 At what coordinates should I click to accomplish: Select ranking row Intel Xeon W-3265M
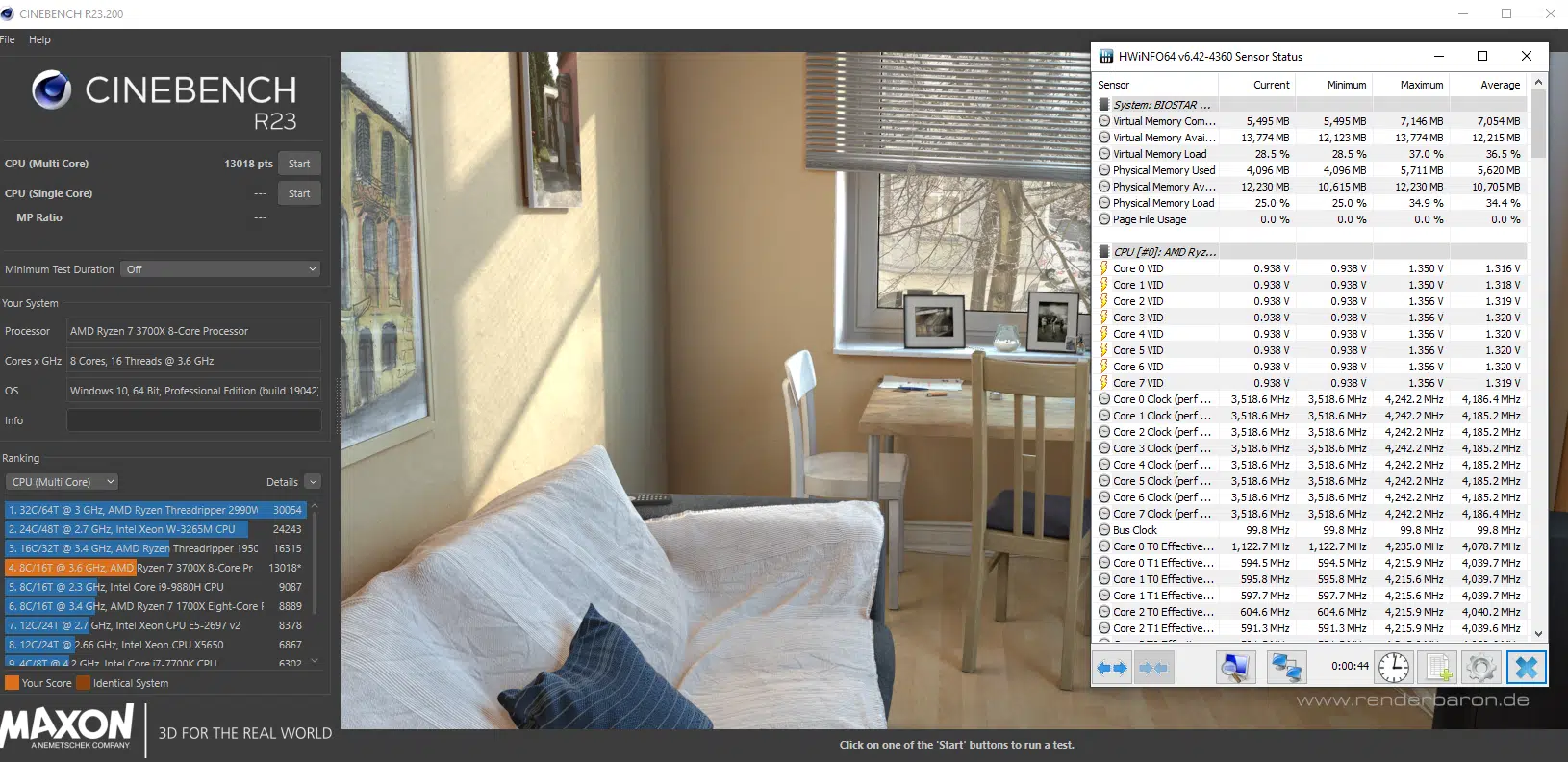click(x=156, y=529)
